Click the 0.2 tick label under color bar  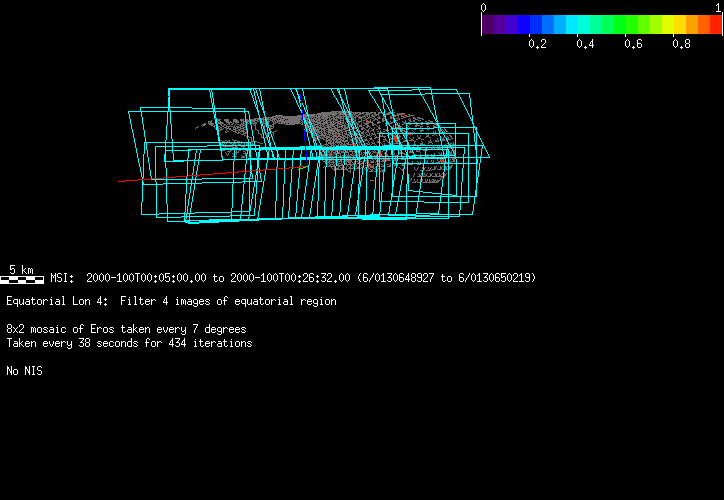pos(537,44)
